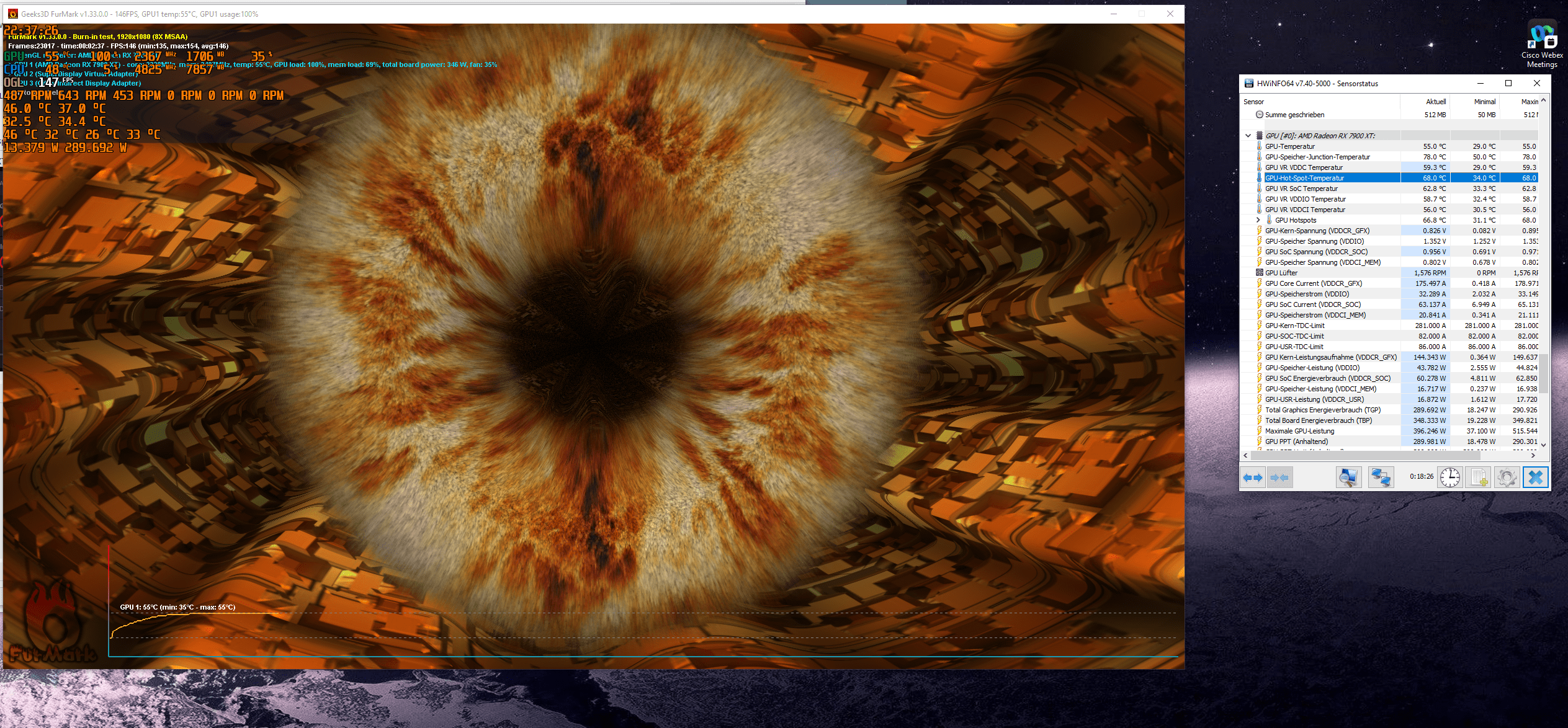Click the 348.333 W current TBP value
Image resolution: width=1568 pixels, height=728 pixels.
click(1429, 420)
